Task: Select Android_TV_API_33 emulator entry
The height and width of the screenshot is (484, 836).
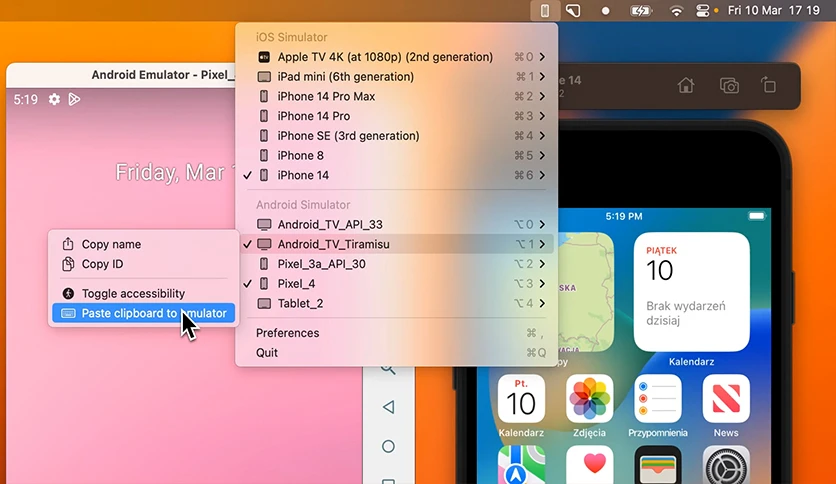Action: tap(397, 224)
